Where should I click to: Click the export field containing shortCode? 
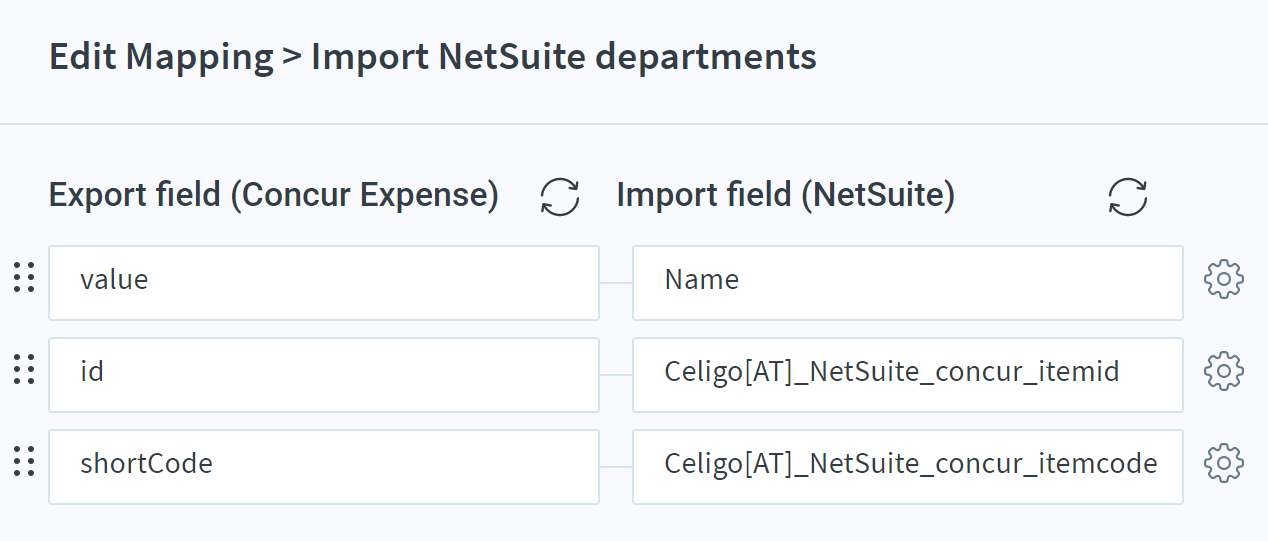tap(324, 467)
